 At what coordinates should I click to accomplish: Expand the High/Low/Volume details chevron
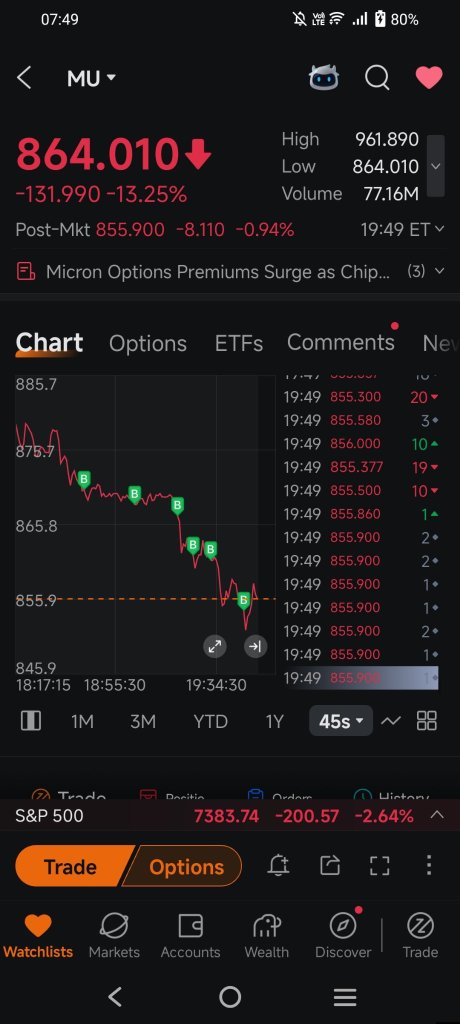436,166
